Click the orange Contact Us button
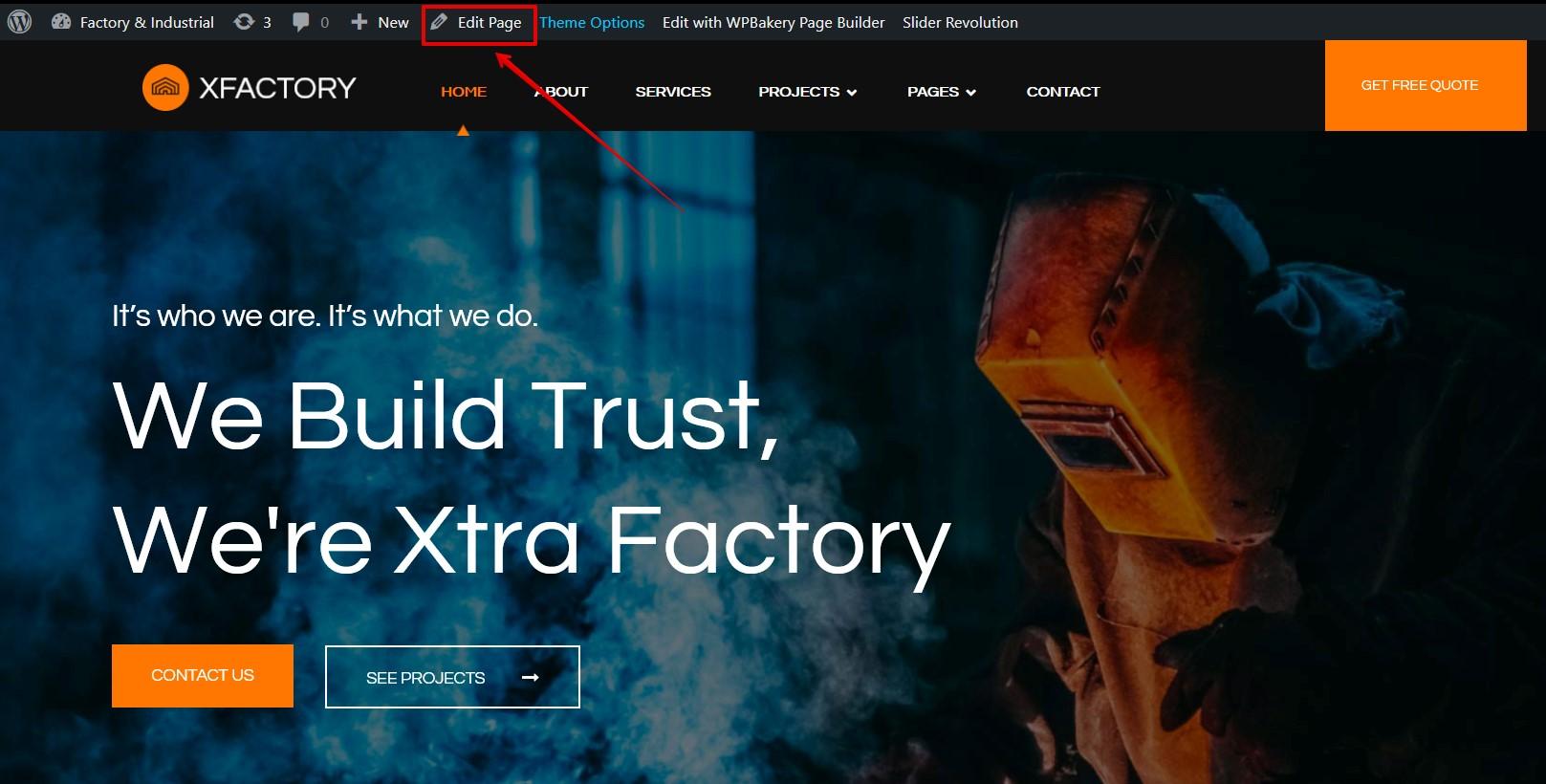 [203, 676]
